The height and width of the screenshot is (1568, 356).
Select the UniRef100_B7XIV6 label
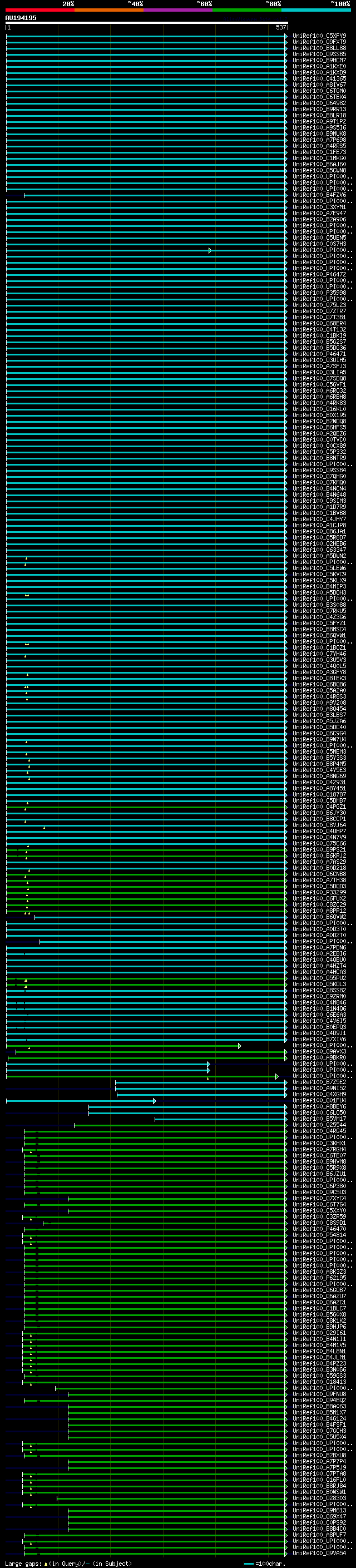pos(319,1039)
